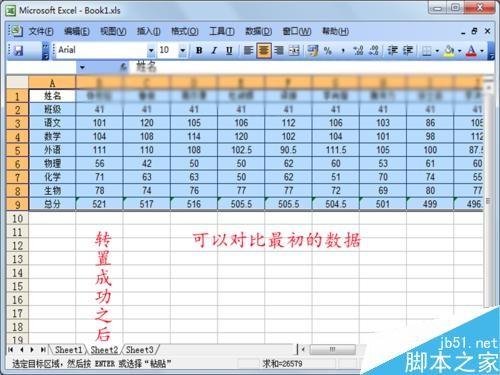This screenshot has height=375, width=500.
Task: Select the cell containing 外语
Action: click(52, 150)
